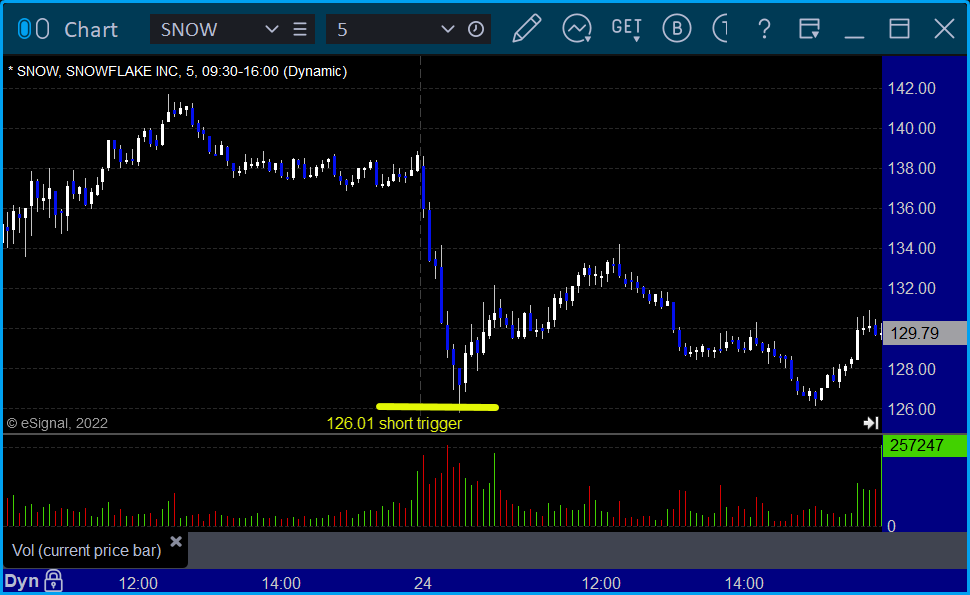Screen dimensions: 970x595
Task: Jump to latest bar with arrow icon
Action: pyautogui.click(x=871, y=423)
